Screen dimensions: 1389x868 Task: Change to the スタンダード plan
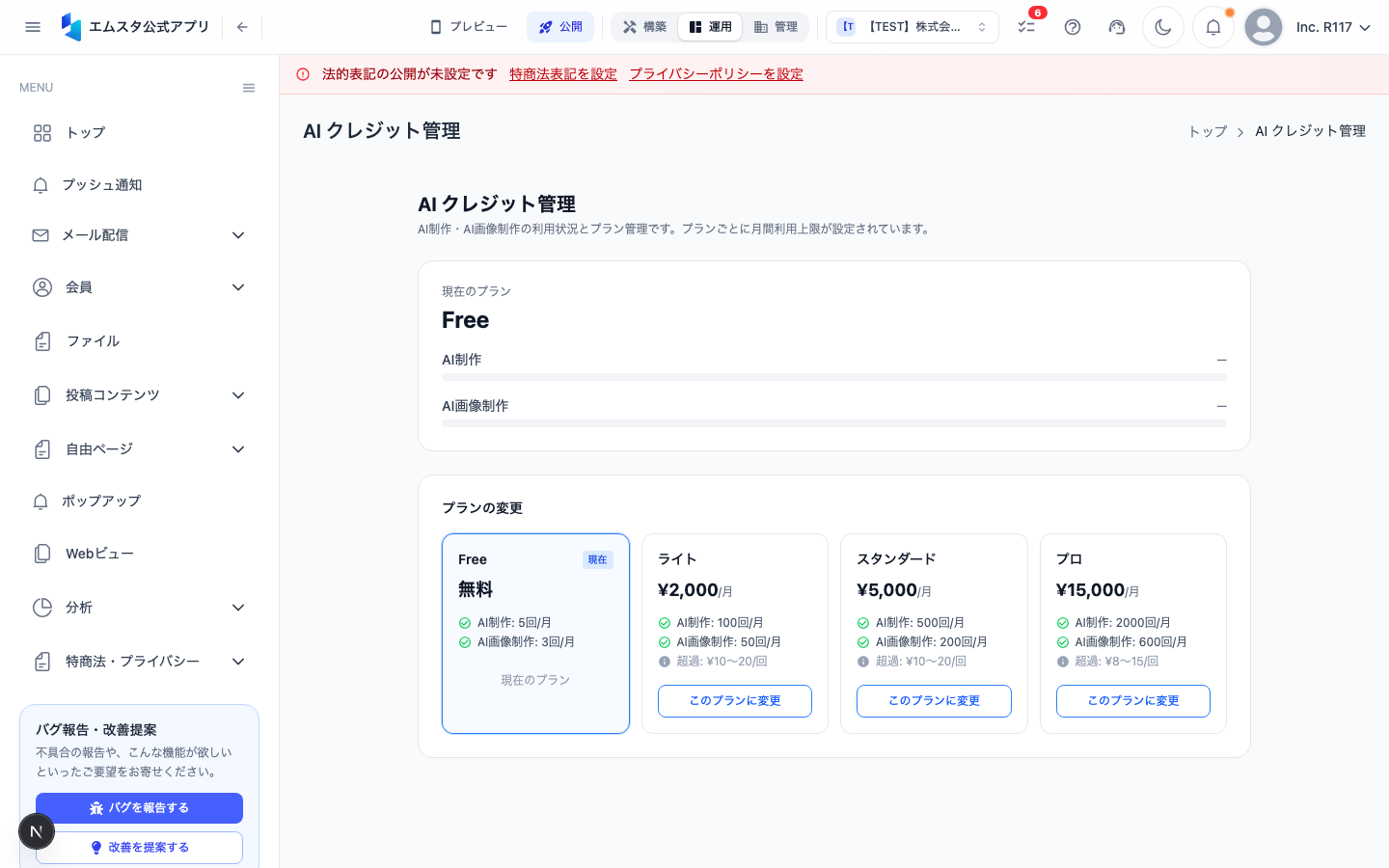click(934, 701)
